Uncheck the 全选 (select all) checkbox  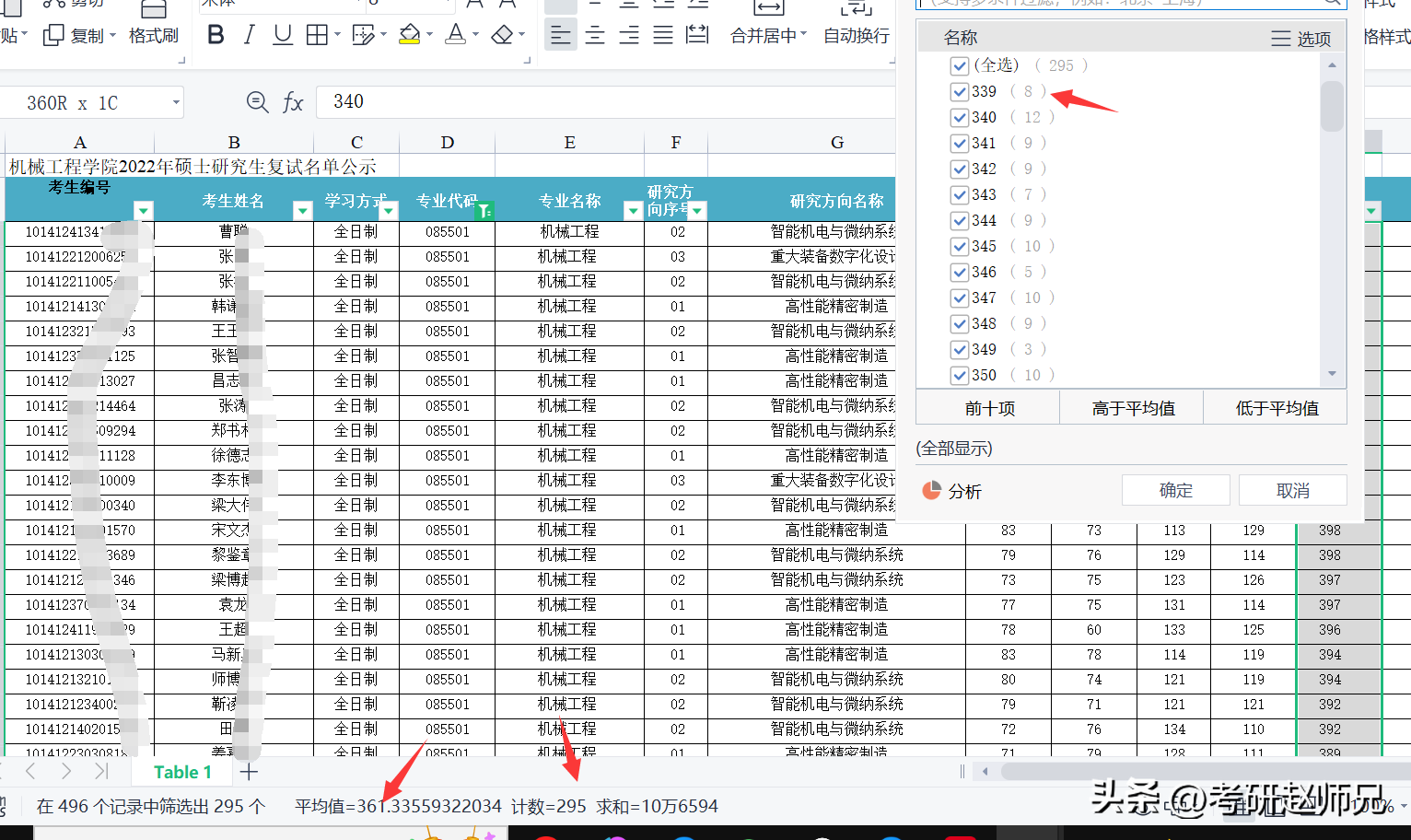click(x=960, y=65)
